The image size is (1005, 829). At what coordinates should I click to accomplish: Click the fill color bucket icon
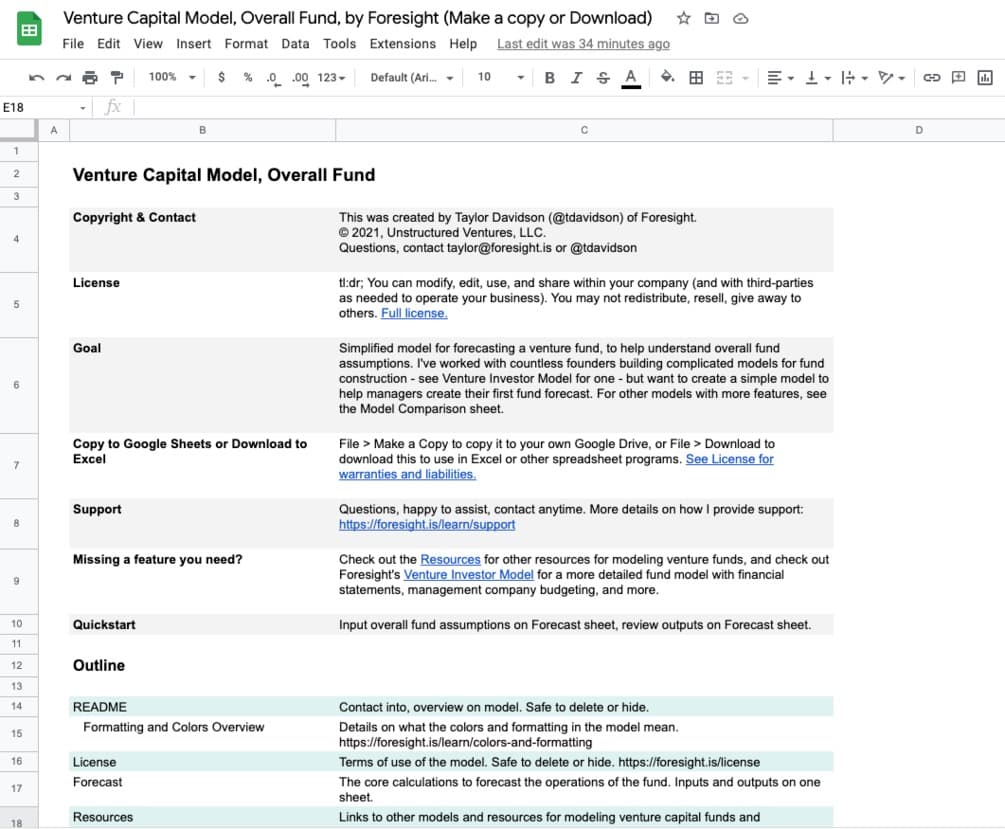[667, 77]
